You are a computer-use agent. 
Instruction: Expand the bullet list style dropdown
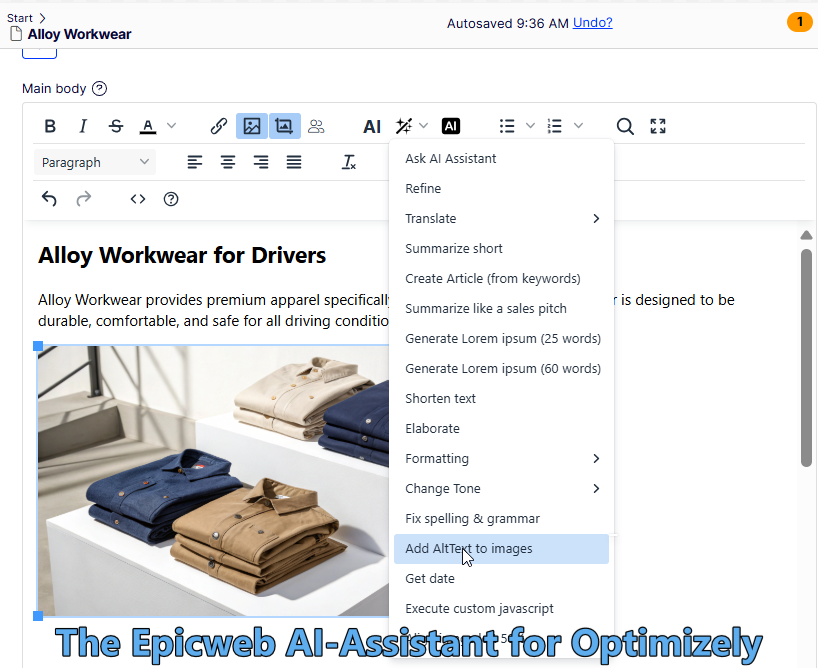tap(531, 126)
